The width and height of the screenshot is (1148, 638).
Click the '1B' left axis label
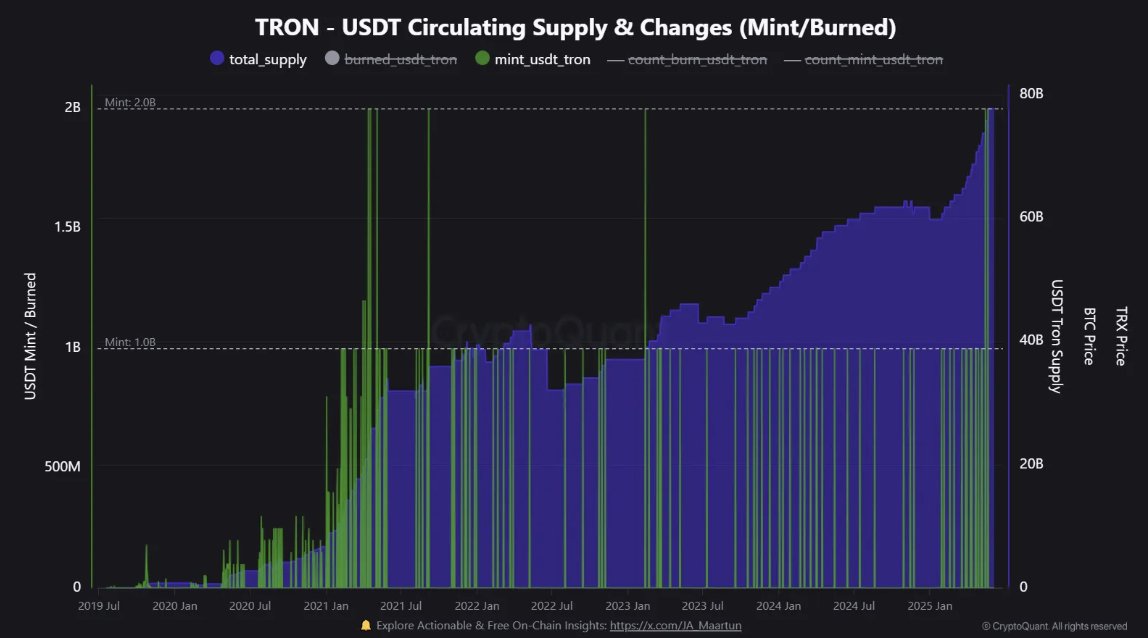coord(72,346)
